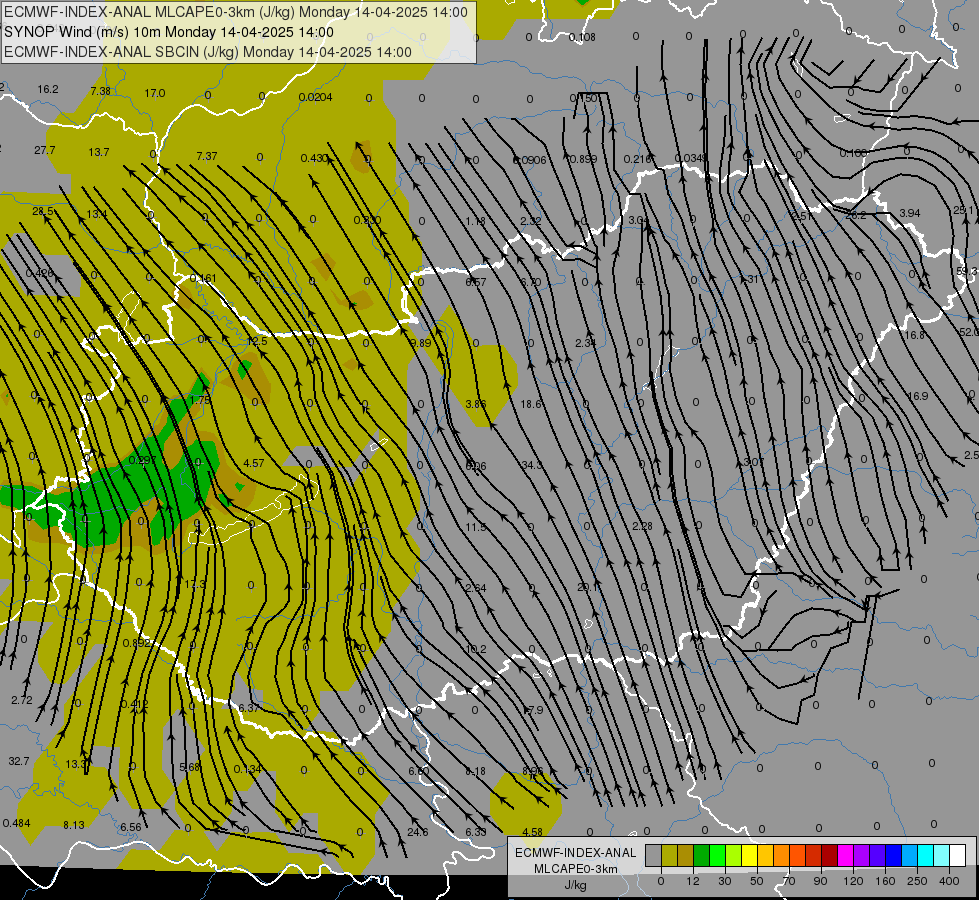Screen dimensions: 979x900
Task: Click the map value 17.3
Action: [x=195, y=585]
